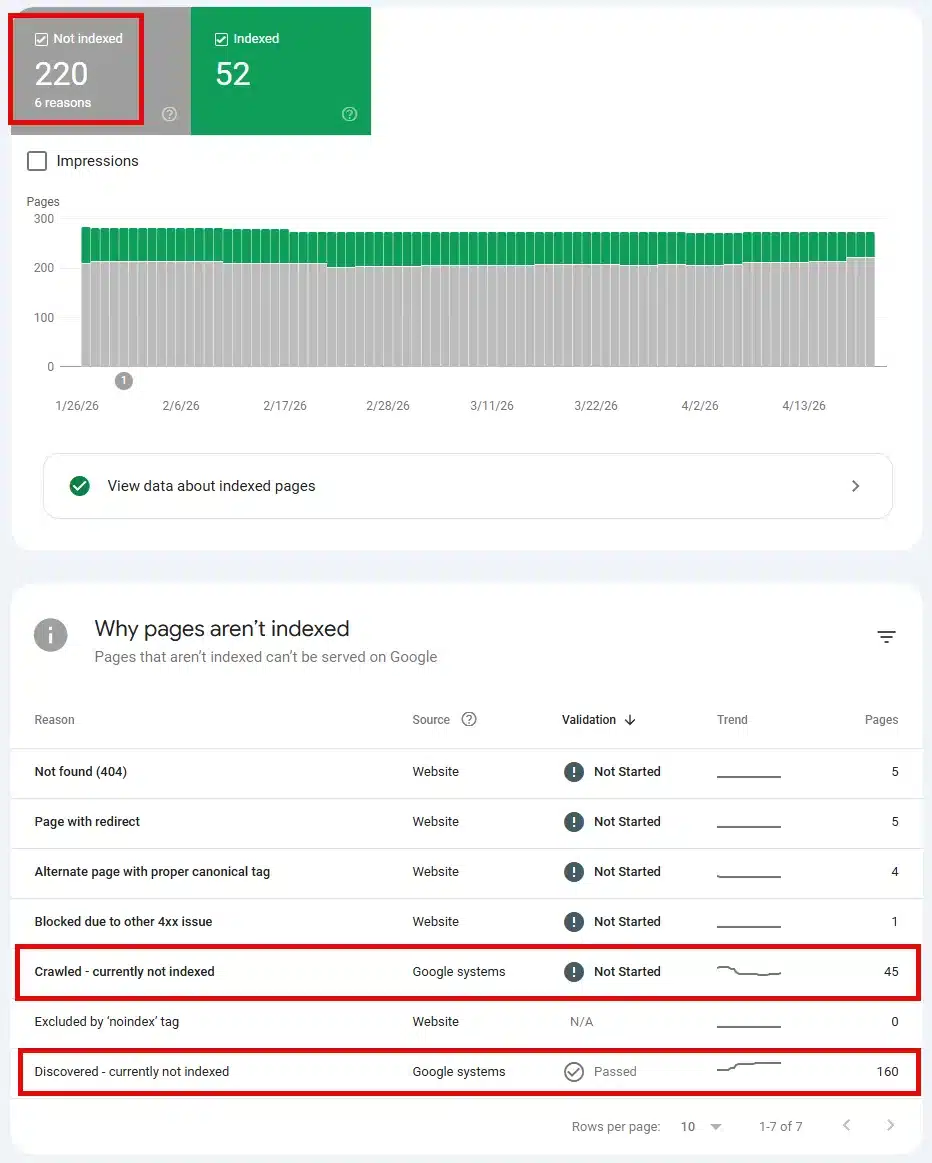Go to next page of results
Viewport: 932px width, 1163px height.
click(x=890, y=1125)
